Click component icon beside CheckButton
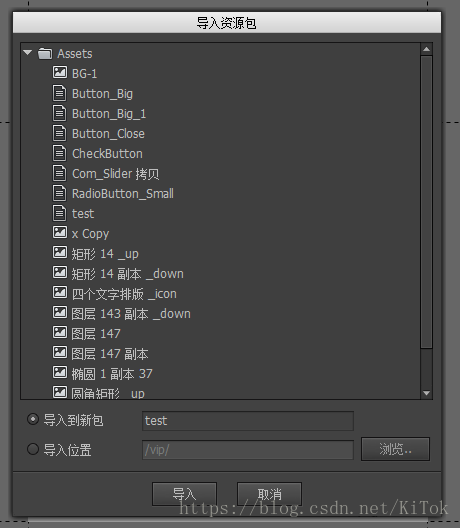This screenshot has width=460, height=528. (60, 153)
